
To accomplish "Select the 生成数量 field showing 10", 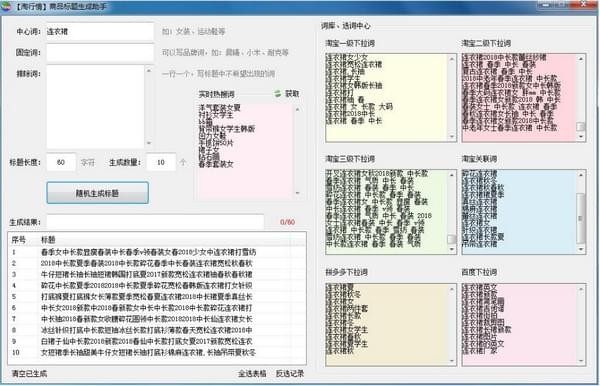I will 161,162.
